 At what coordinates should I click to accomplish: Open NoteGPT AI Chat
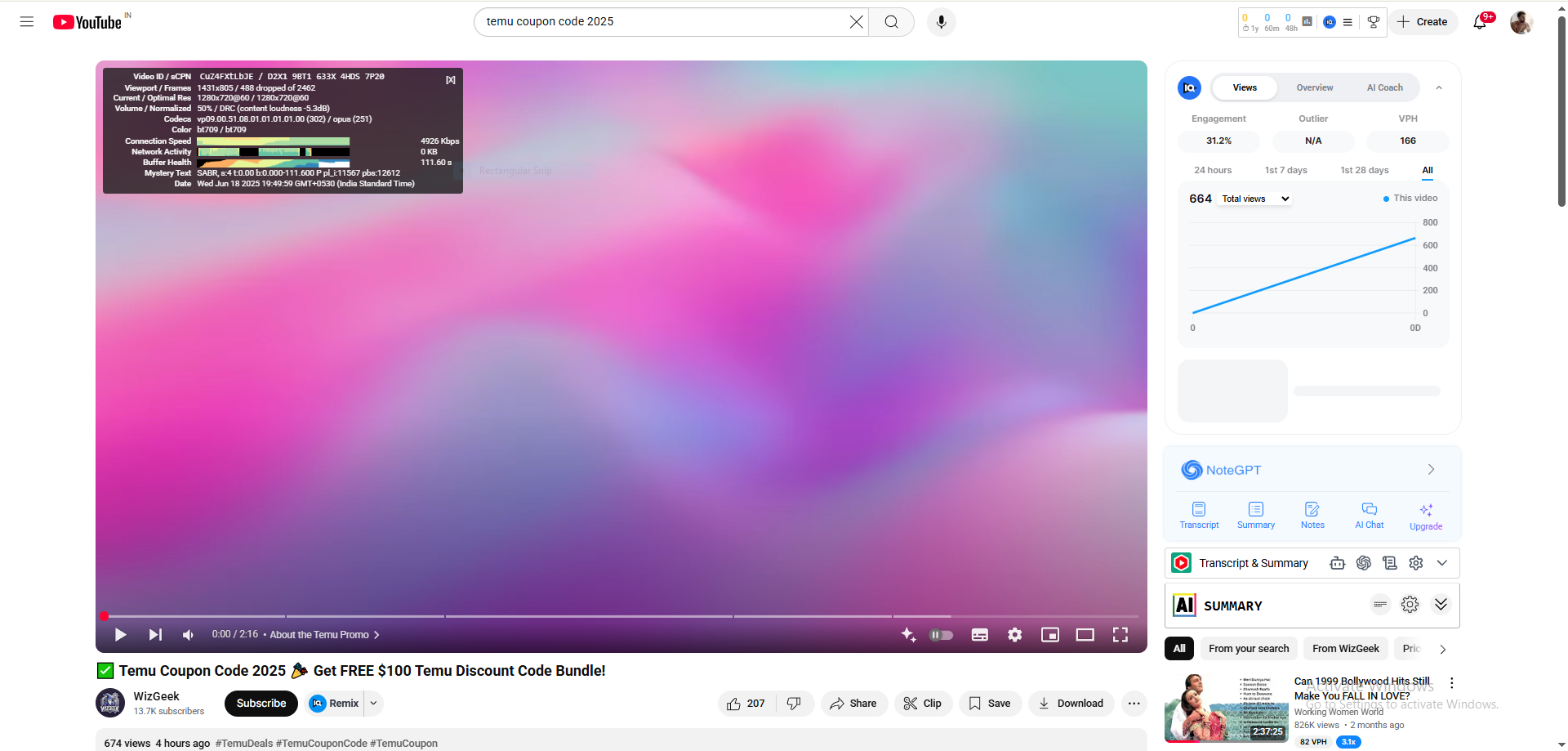1370,516
